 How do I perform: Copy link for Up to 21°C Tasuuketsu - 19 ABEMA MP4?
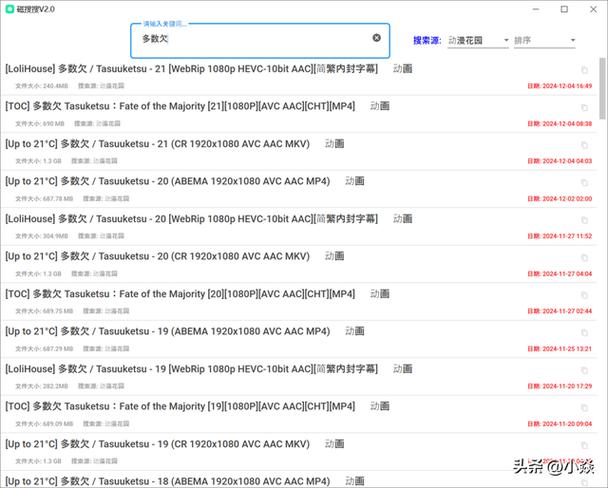[x=584, y=333]
